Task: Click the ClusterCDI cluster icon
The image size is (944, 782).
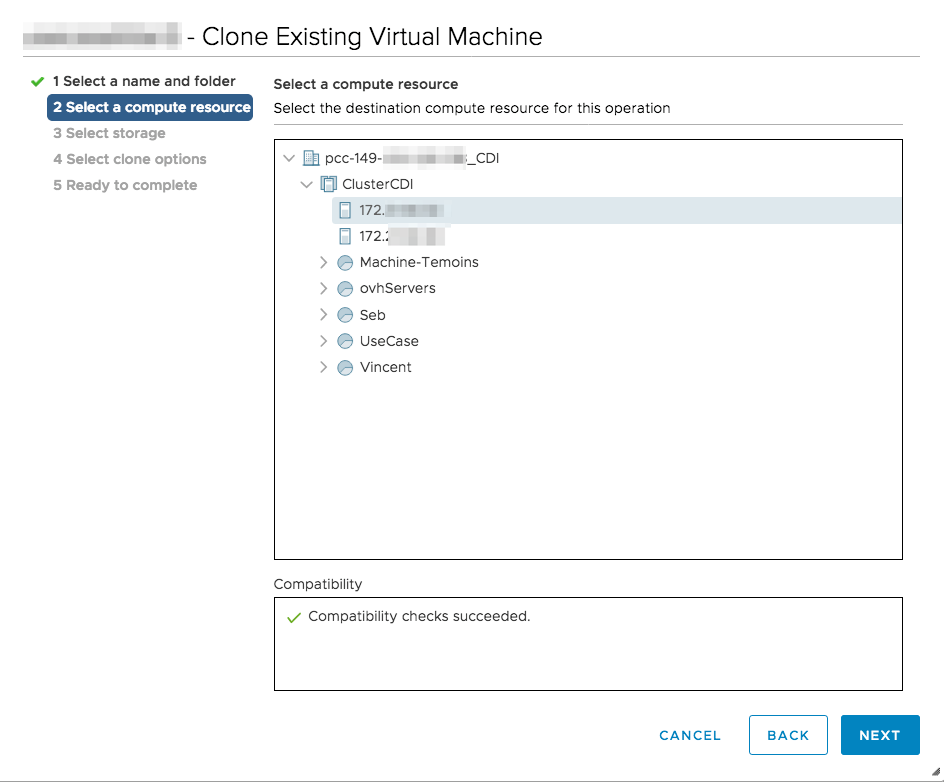Action: 328,184
